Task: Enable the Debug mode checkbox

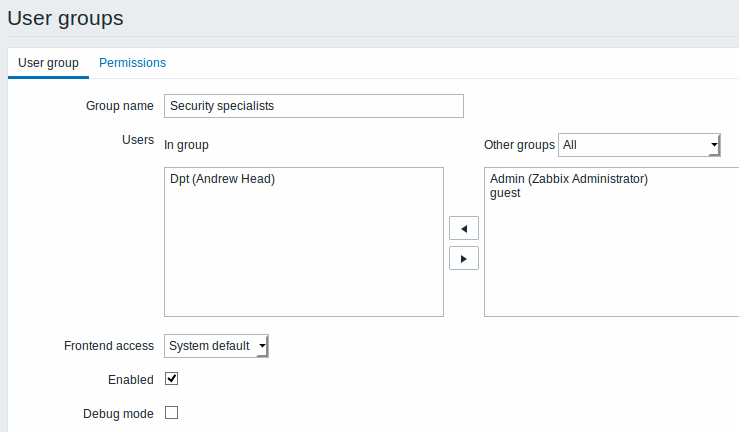Action: pyautogui.click(x=171, y=412)
